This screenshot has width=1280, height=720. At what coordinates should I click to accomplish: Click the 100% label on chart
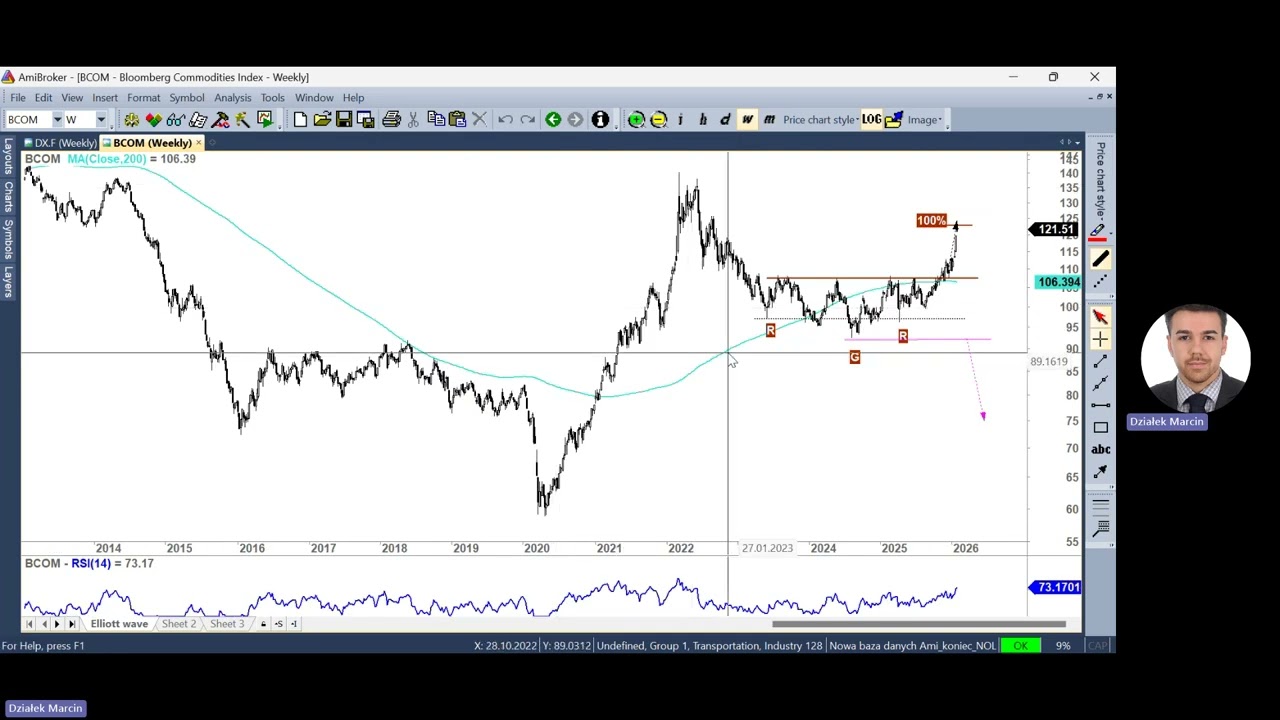point(931,221)
